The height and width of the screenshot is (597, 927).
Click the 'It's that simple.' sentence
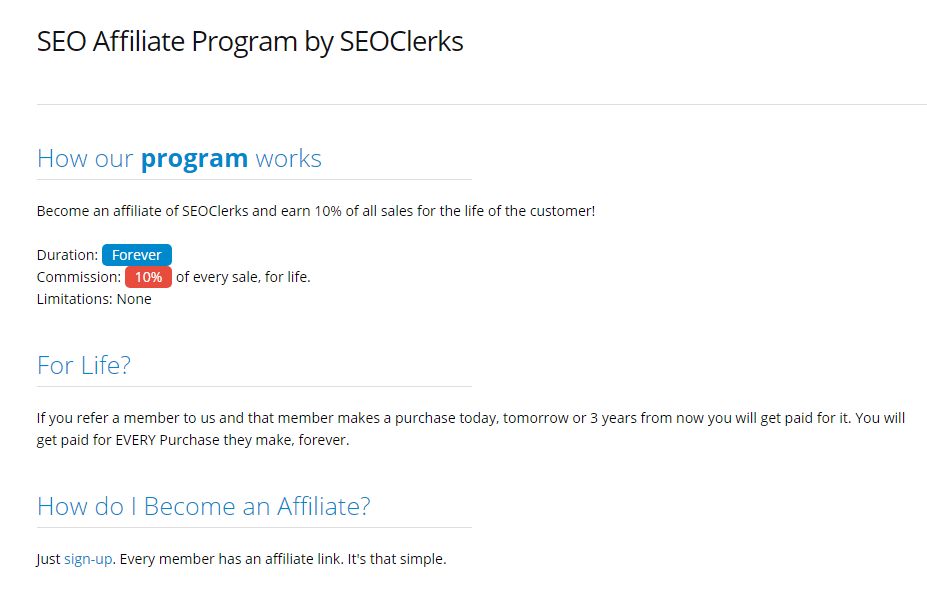tap(397, 559)
